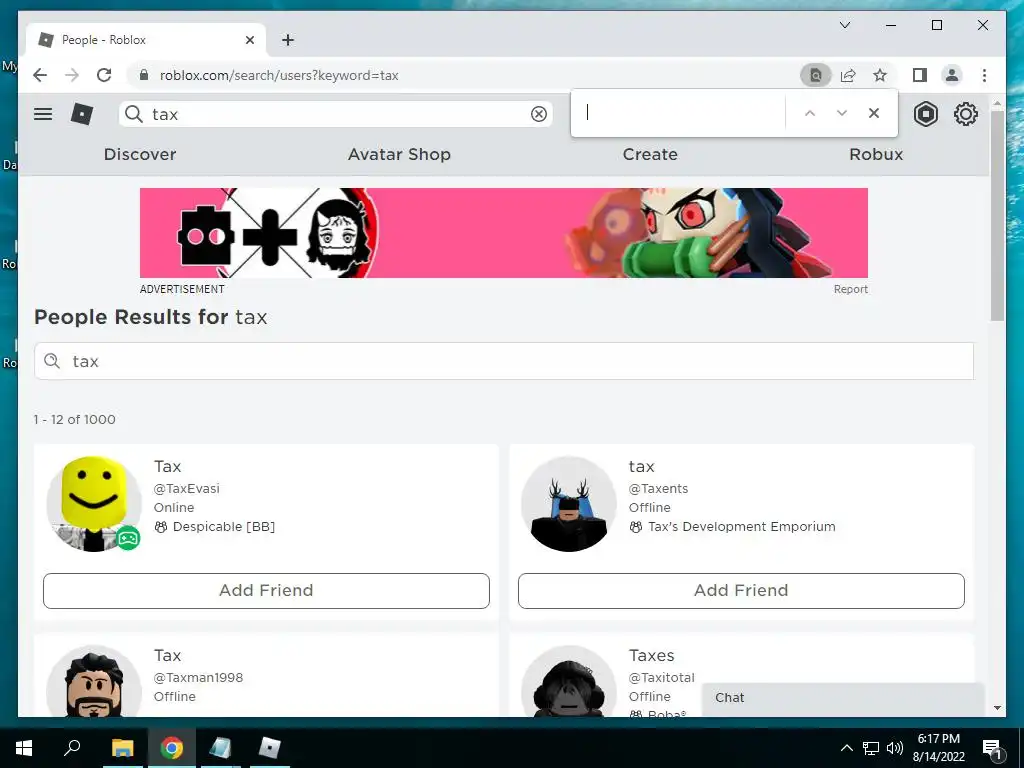
Task: Click the in-game status badge on TaxEvasi
Action: (x=128, y=538)
